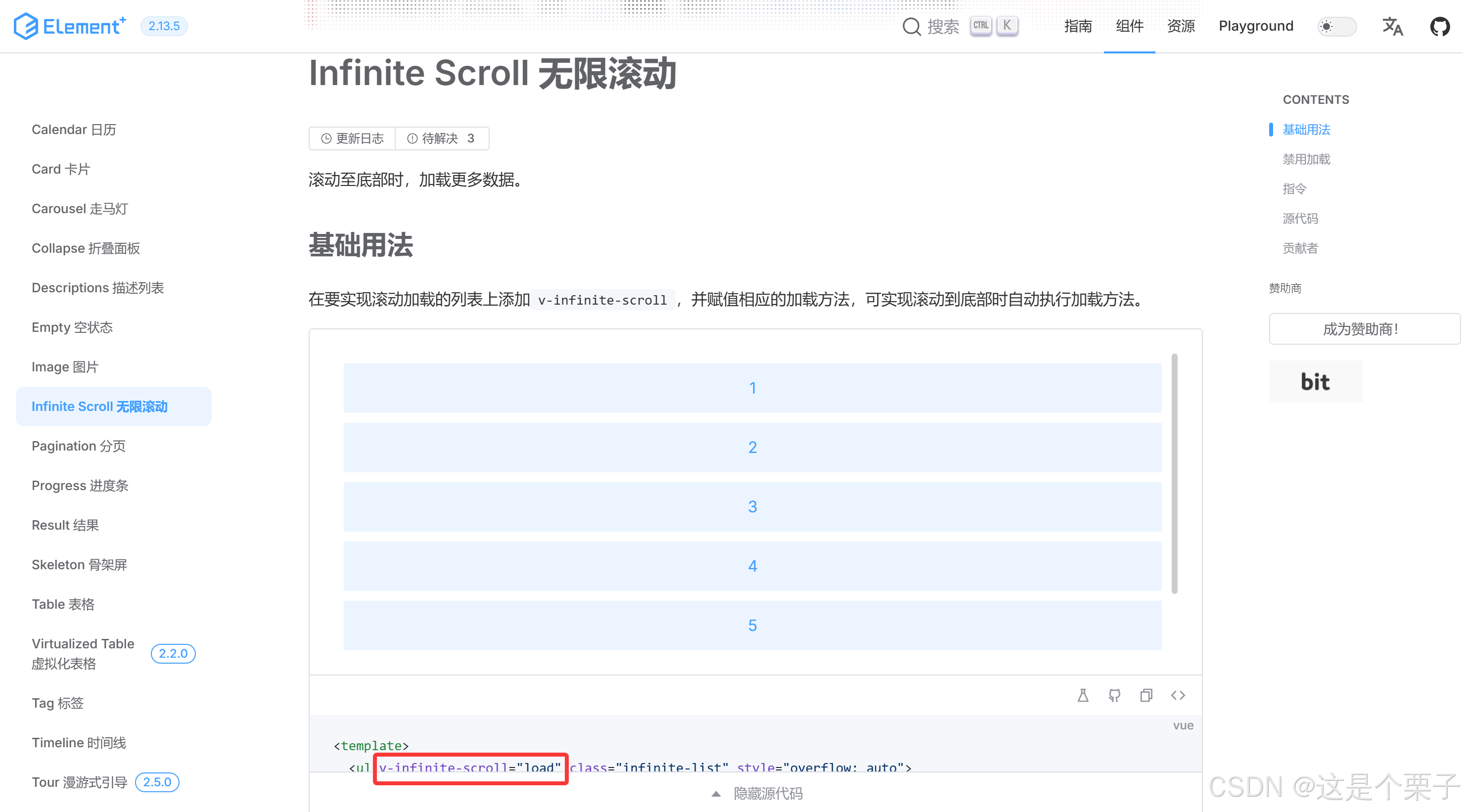This screenshot has height=812, width=1463.
Task: Open the GitHub repository icon in header
Action: coord(1440,26)
